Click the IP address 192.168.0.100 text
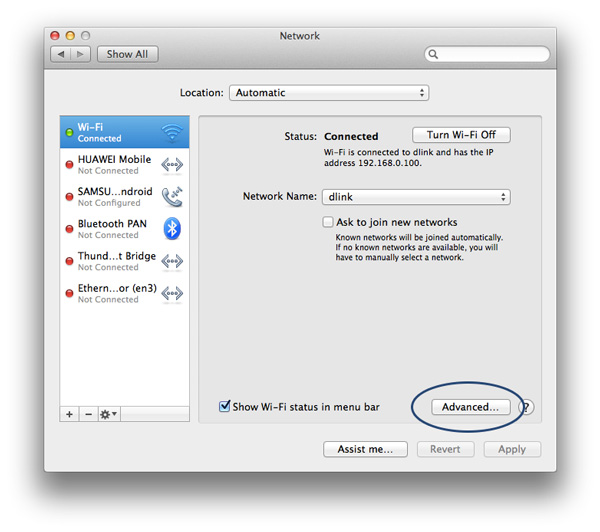The width and height of the screenshot is (600, 532). coord(390,163)
